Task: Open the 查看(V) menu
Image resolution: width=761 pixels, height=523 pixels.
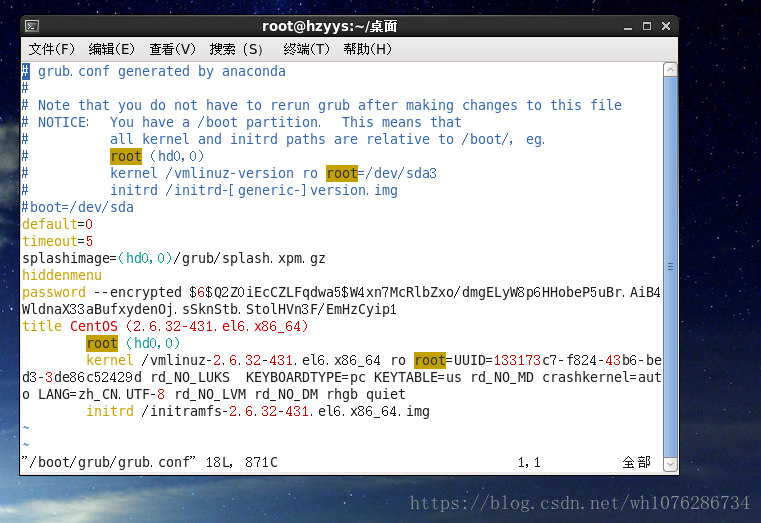Action: [x=172, y=49]
